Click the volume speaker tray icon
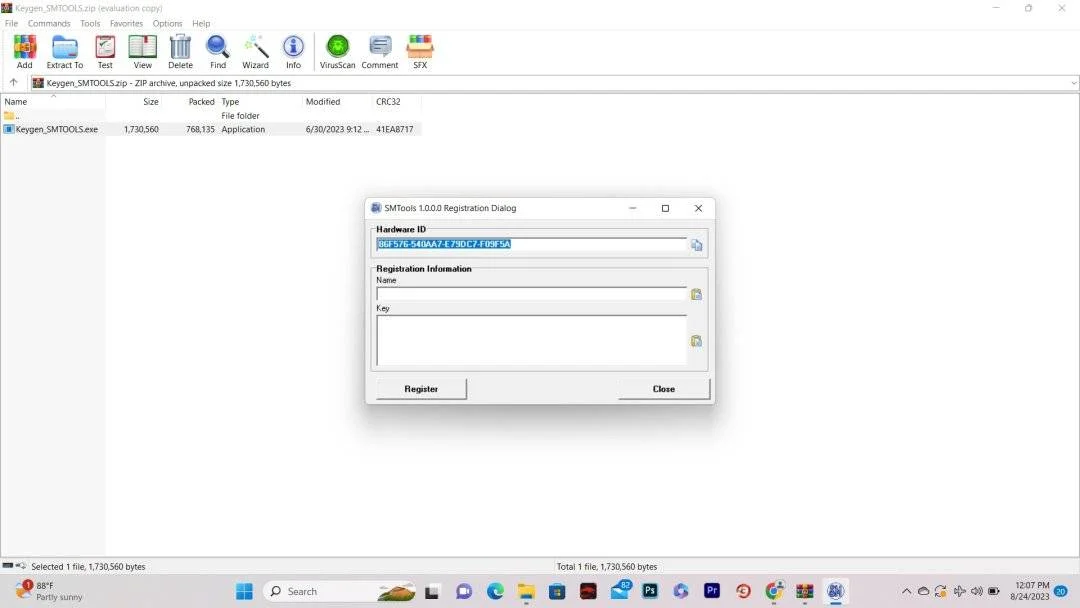This screenshot has width=1080, height=608. (x=977, y=591)
